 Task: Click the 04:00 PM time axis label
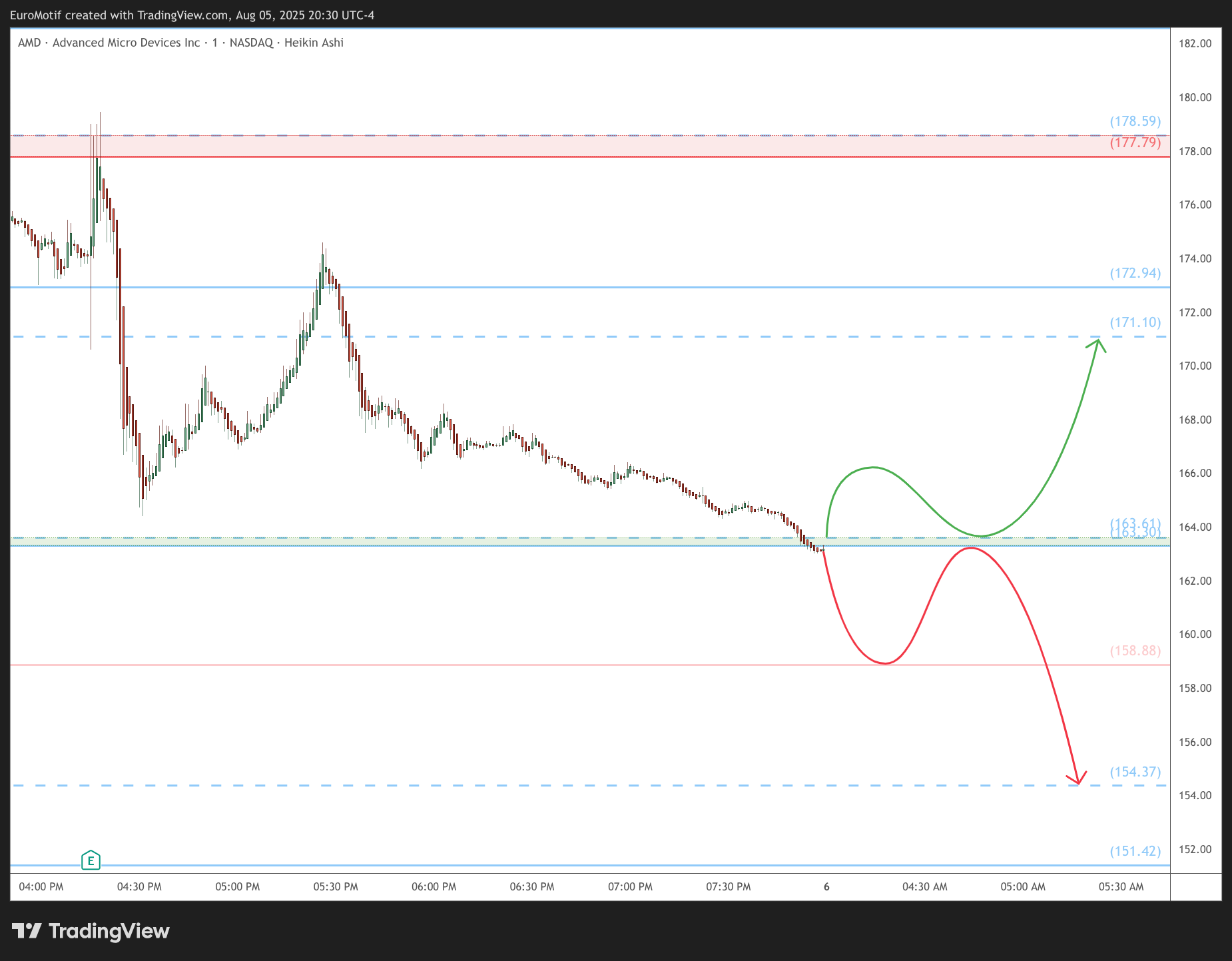[41, 886]
